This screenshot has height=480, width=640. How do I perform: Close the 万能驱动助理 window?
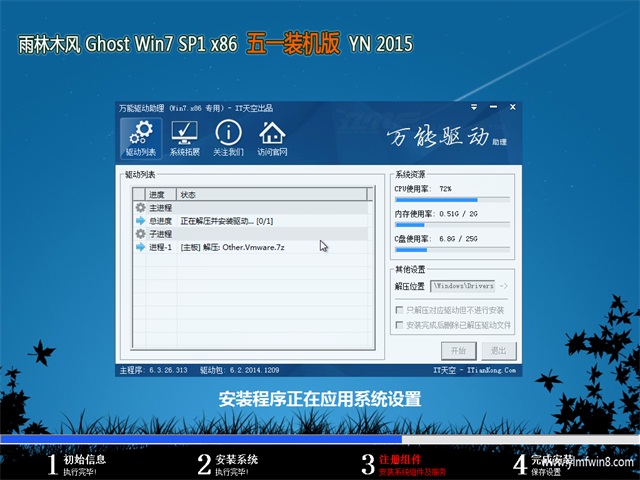[513, 107]
